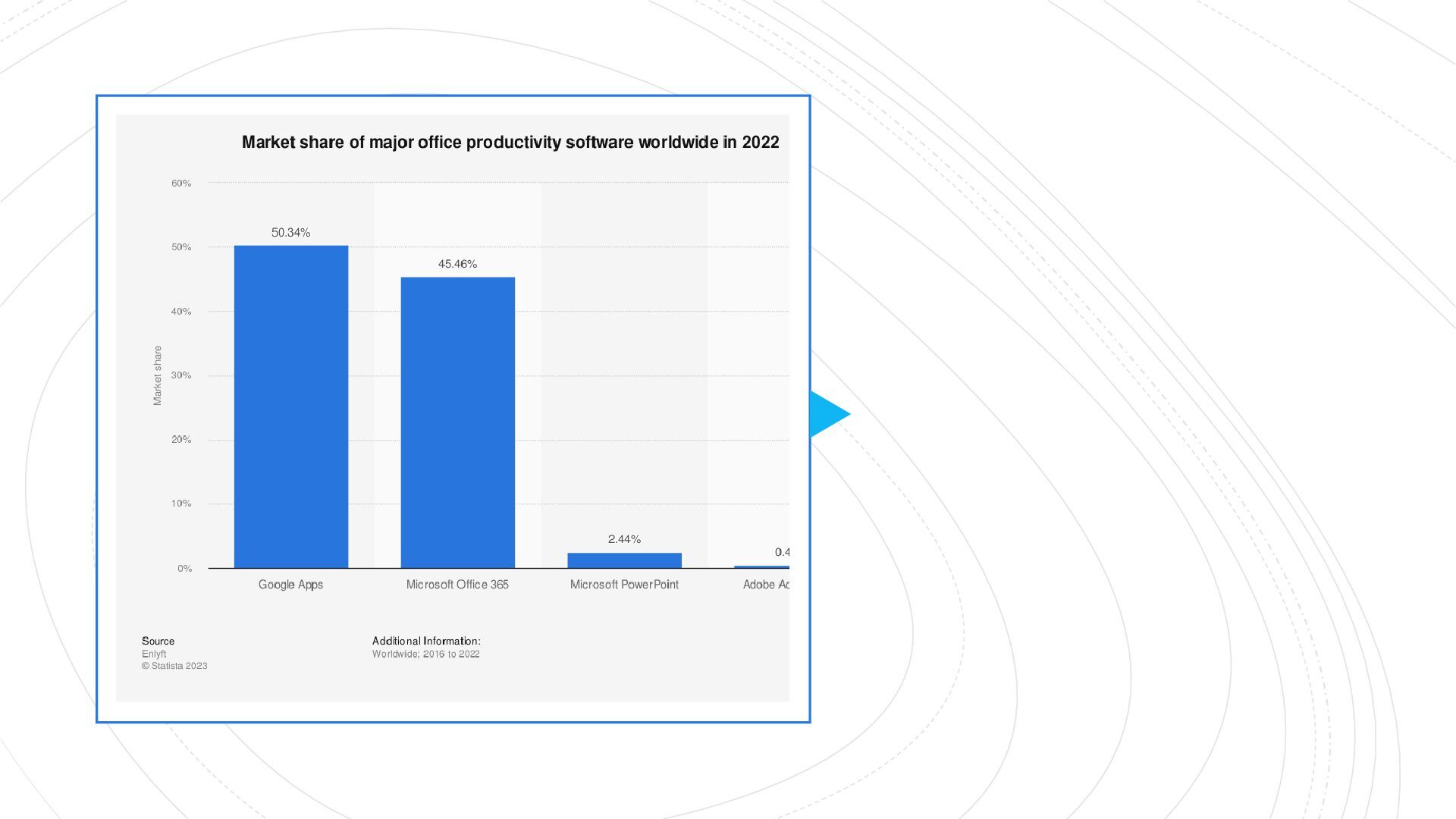Click the 0% y-axis tick label
The width and height of the screenshot is (1456, 819).
point(185,569)
